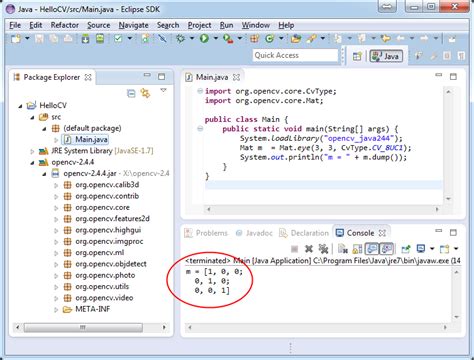The height and width of the screenshot is (360, 474).
Task: Expand org.opencv.core package
Action: tap(56, 208)
